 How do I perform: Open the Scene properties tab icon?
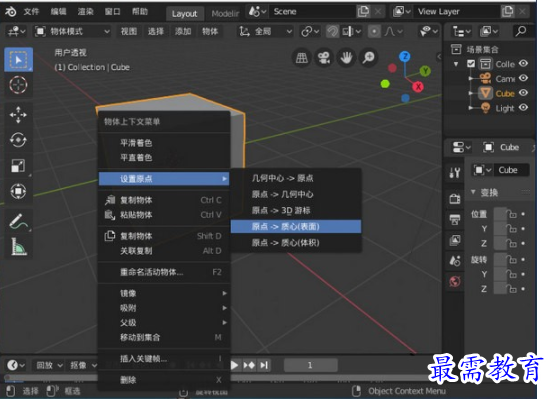coord(455,261)
